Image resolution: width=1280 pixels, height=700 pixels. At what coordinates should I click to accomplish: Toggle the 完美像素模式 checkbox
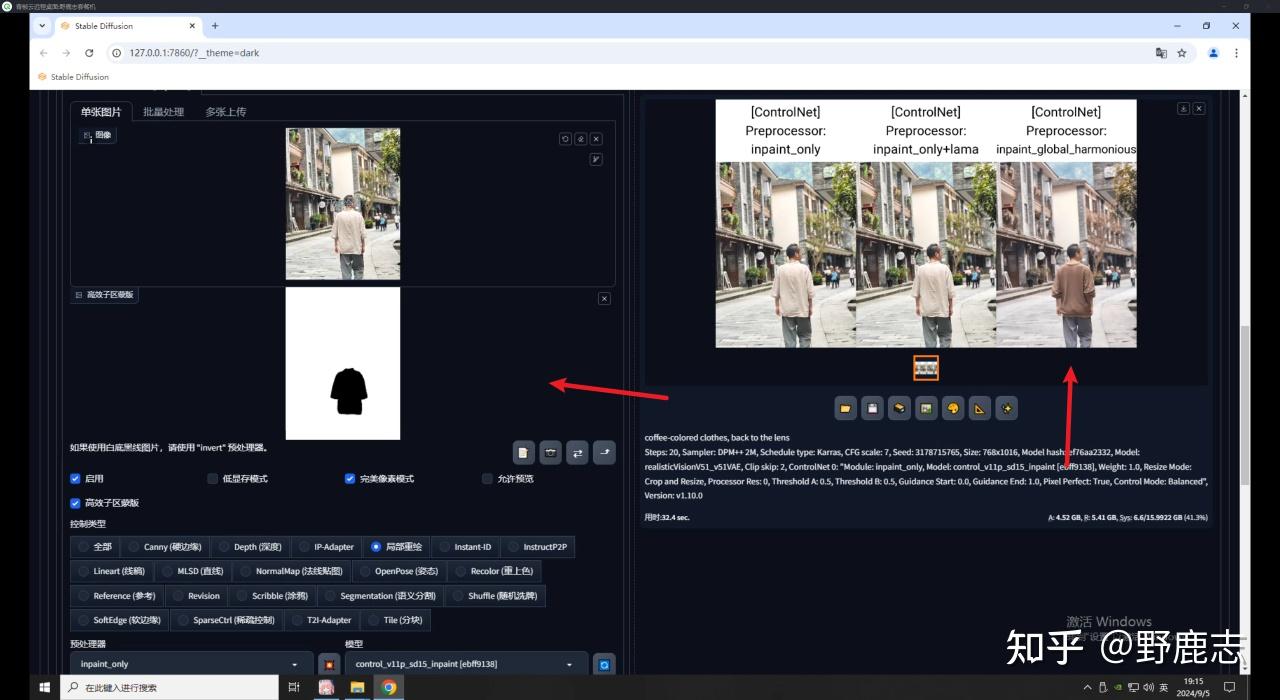(350, 479)
